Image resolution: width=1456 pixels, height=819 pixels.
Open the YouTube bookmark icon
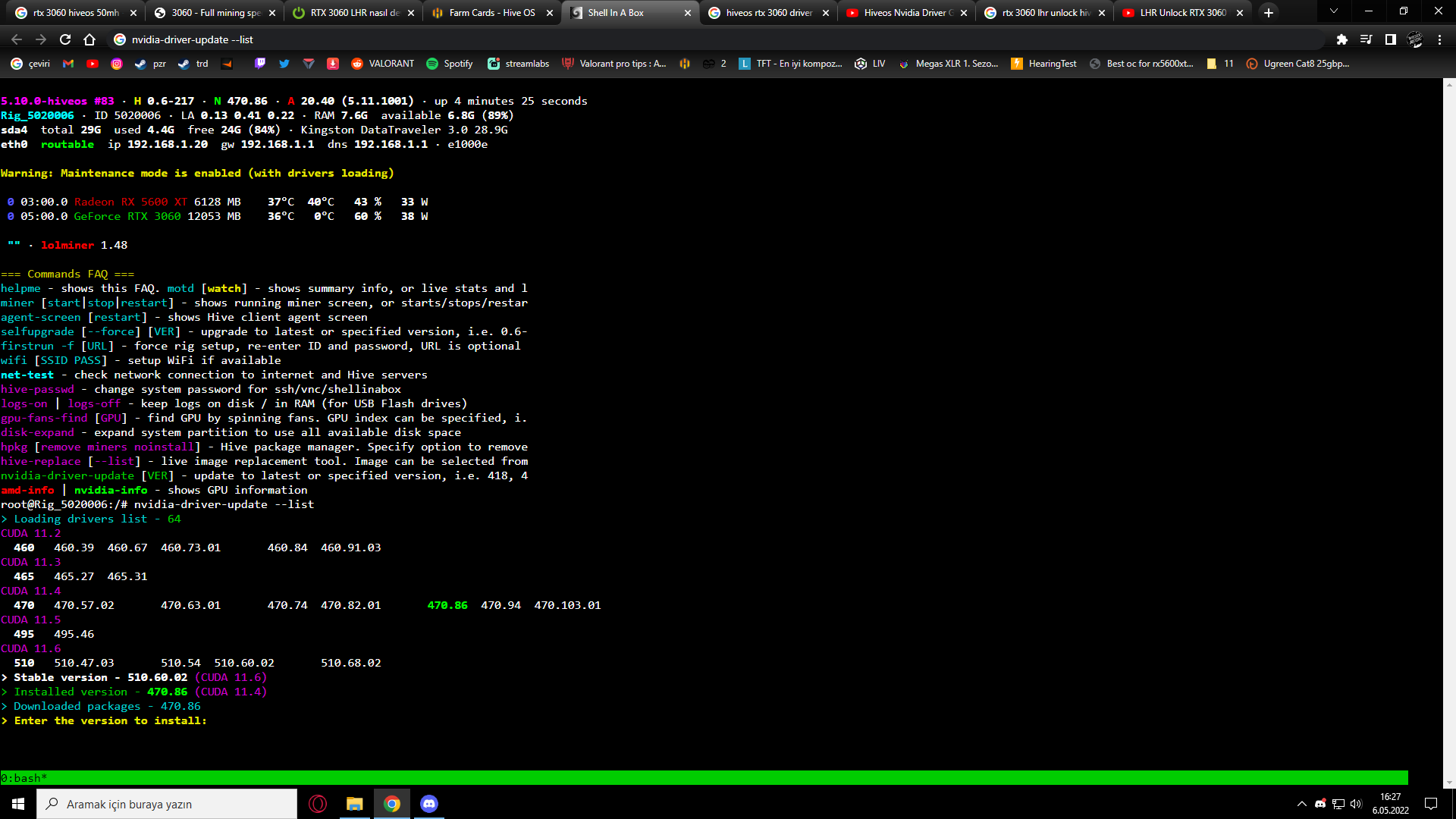pyautogui.click(x=93, y=64)
